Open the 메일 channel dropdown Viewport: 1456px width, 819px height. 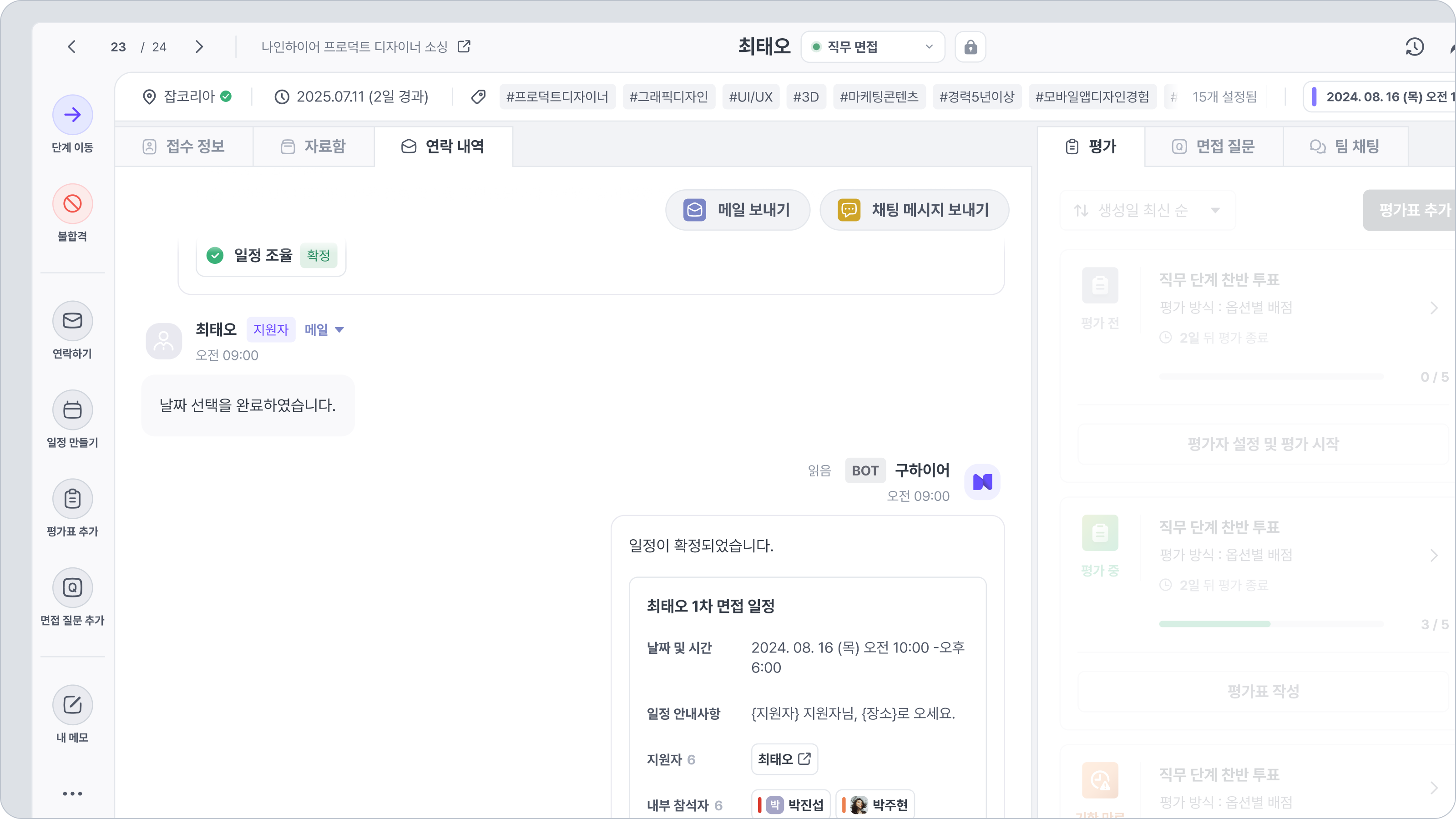324,329
